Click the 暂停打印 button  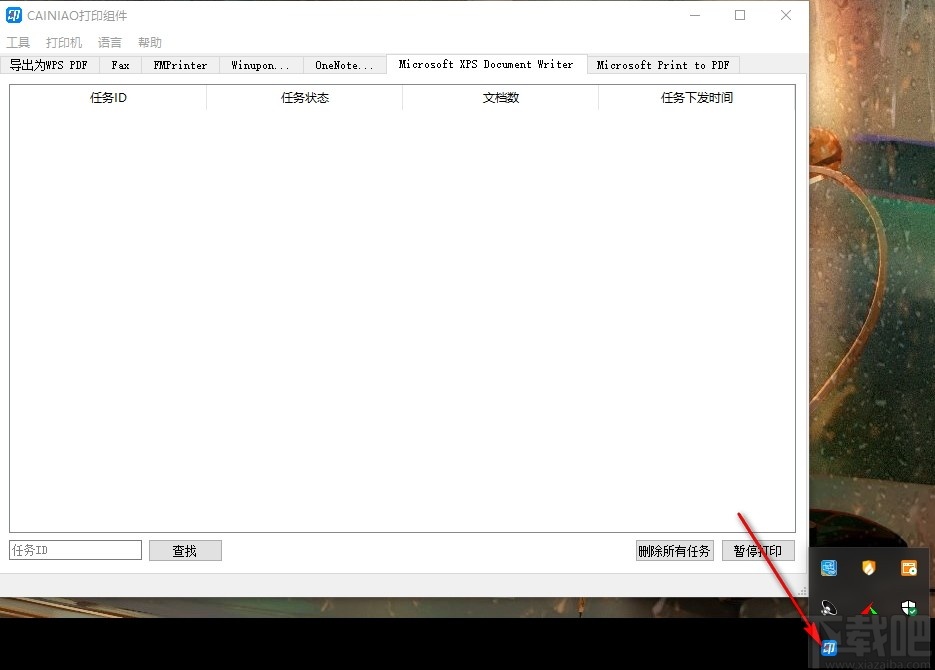pos(758,551)
